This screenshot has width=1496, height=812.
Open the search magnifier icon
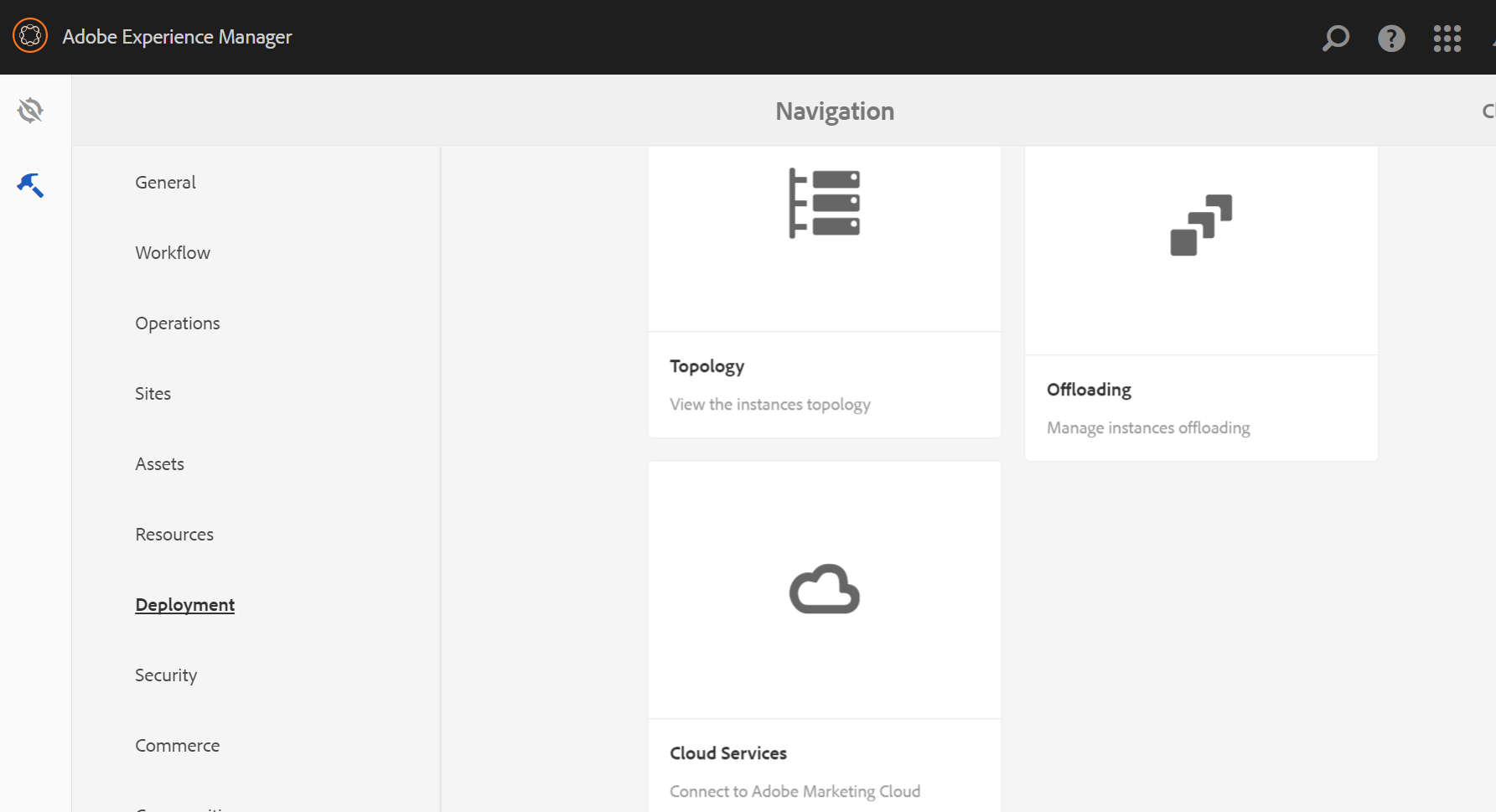click(x=1336, y=38)
